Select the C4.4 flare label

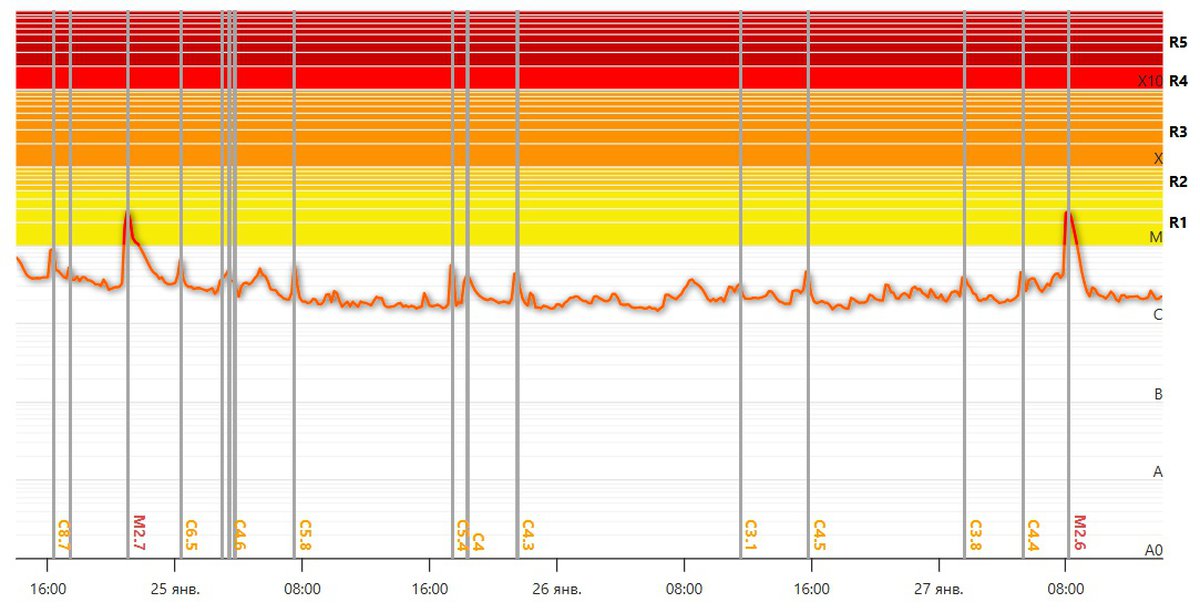pyautogui.click(x=1034, y=534)
